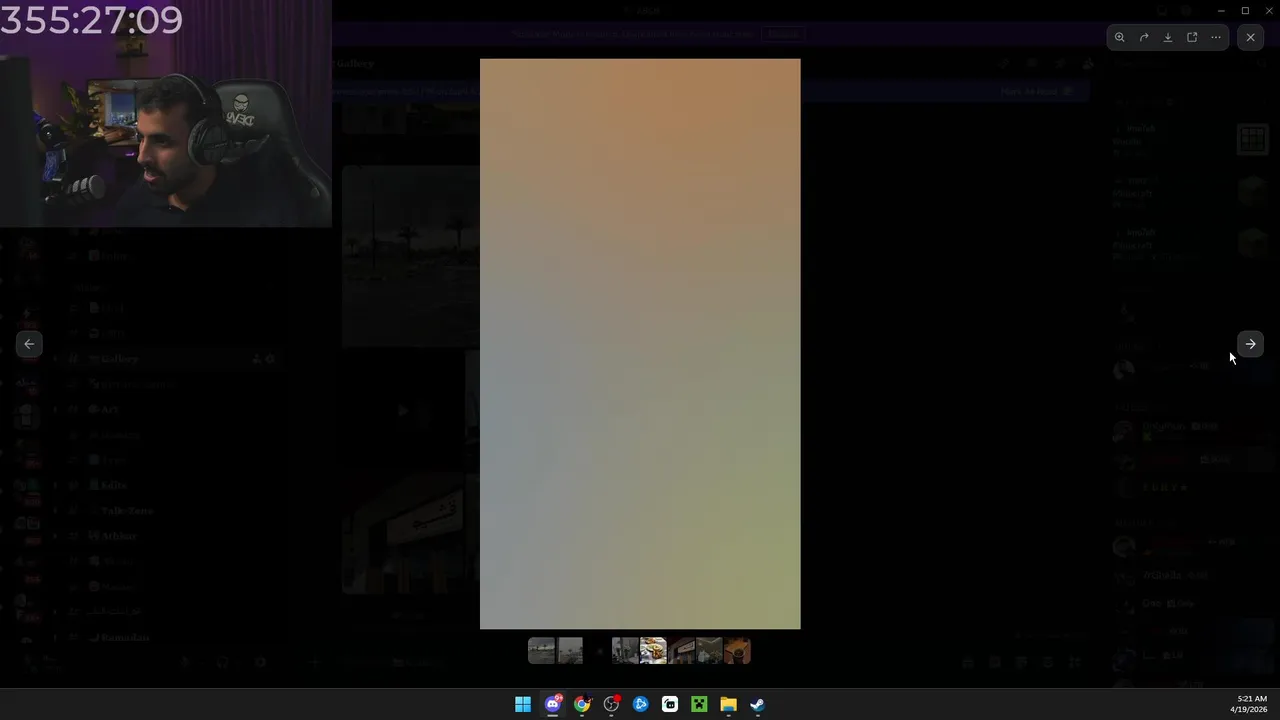Open the three-dot more options menu
The image size is (1280, 720).
pyautogui.click(x=1216, y=37)
